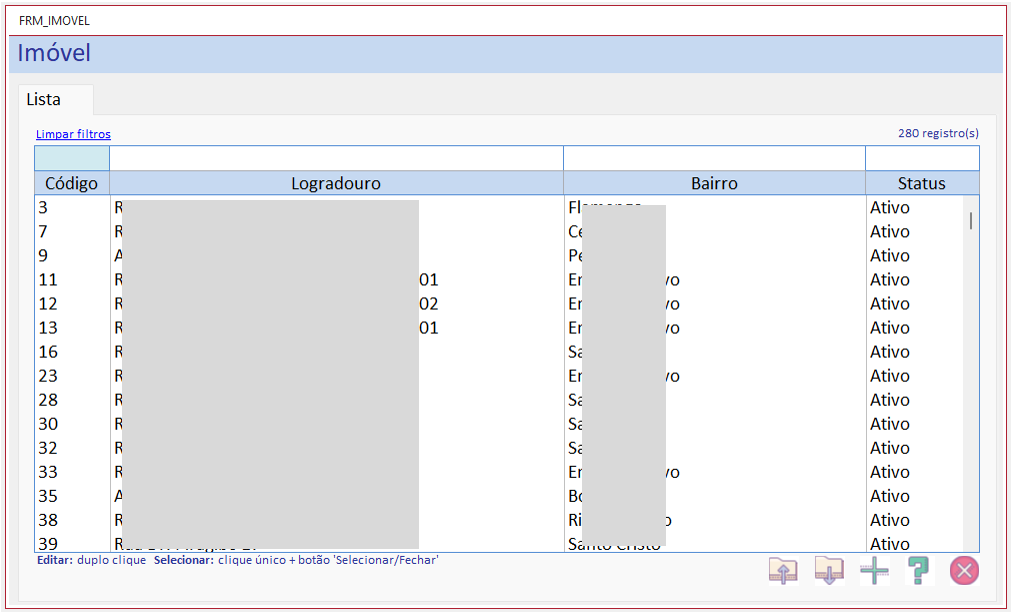Select the row with code 16
The width and height of the screenshot is (1011, 613).
click(499, 352)
